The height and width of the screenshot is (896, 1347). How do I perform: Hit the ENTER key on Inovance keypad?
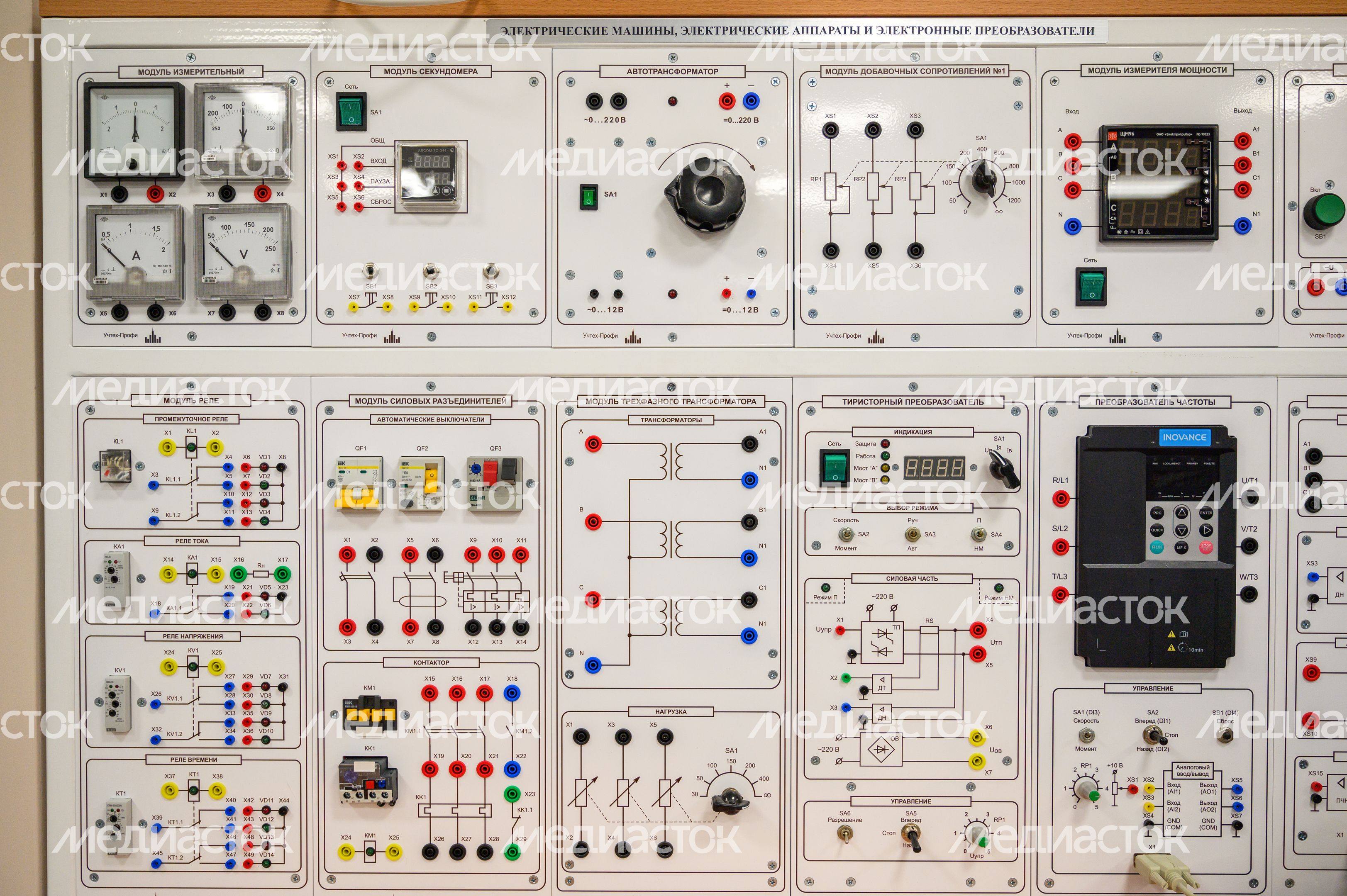pyautogui.click(x=1206, y=513)
